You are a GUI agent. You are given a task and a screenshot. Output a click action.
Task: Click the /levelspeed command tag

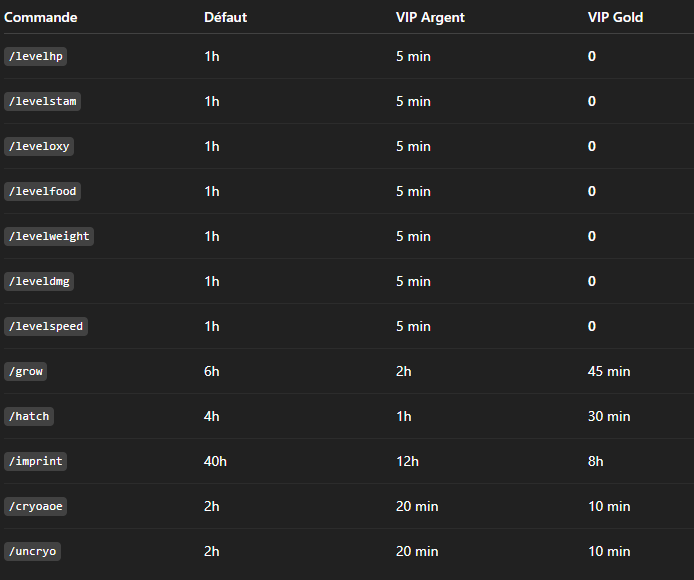46,326
